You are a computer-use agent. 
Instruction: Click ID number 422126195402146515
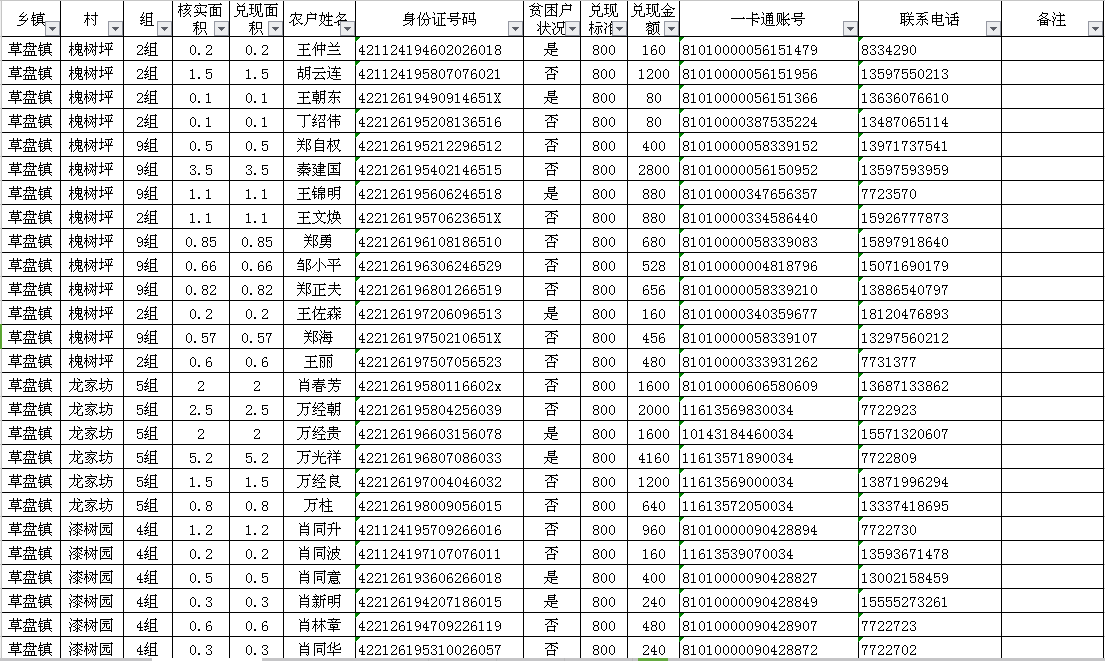tap(430, 170)
